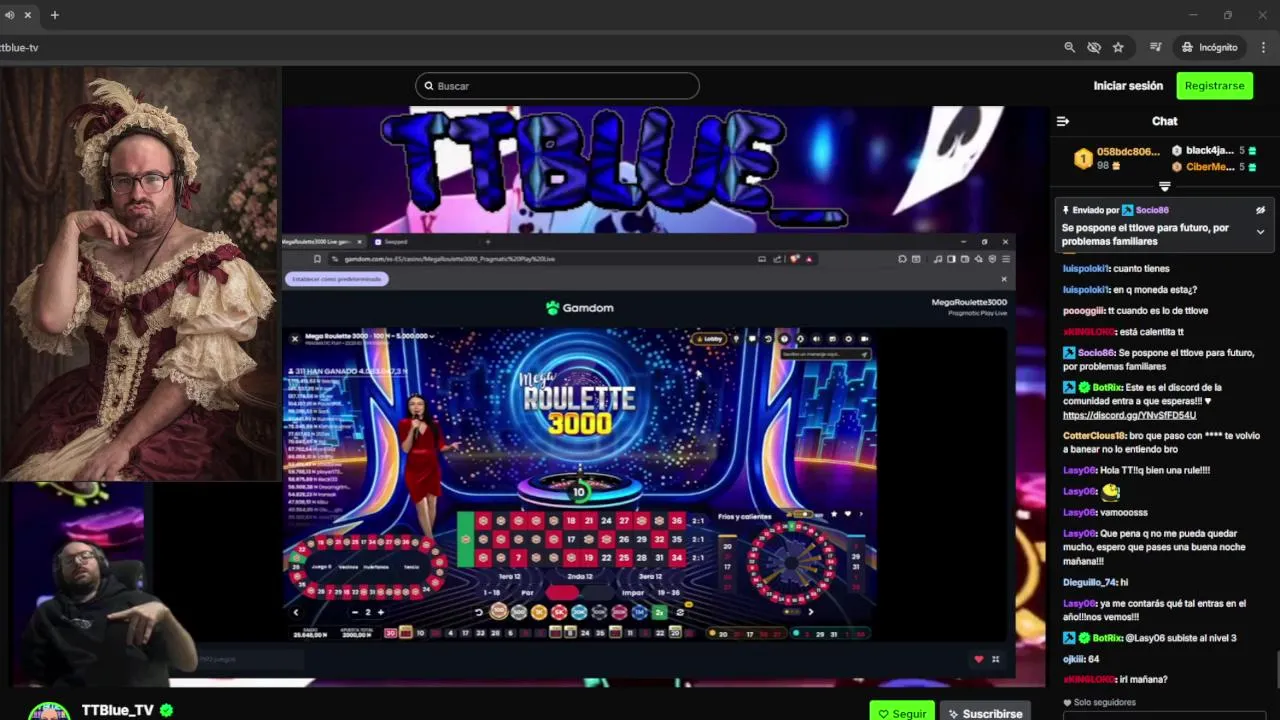
Task: Click the chat message input box at the bottom
Action: [x=1164, y=716]
